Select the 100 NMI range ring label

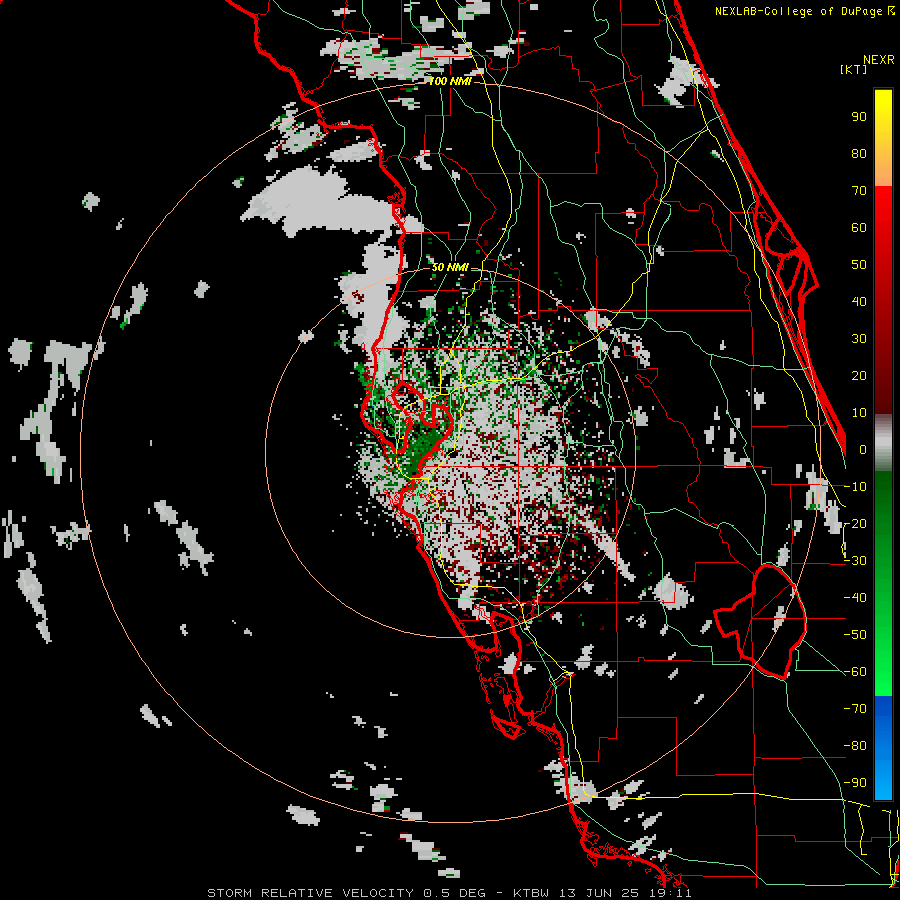click(450, 82)
